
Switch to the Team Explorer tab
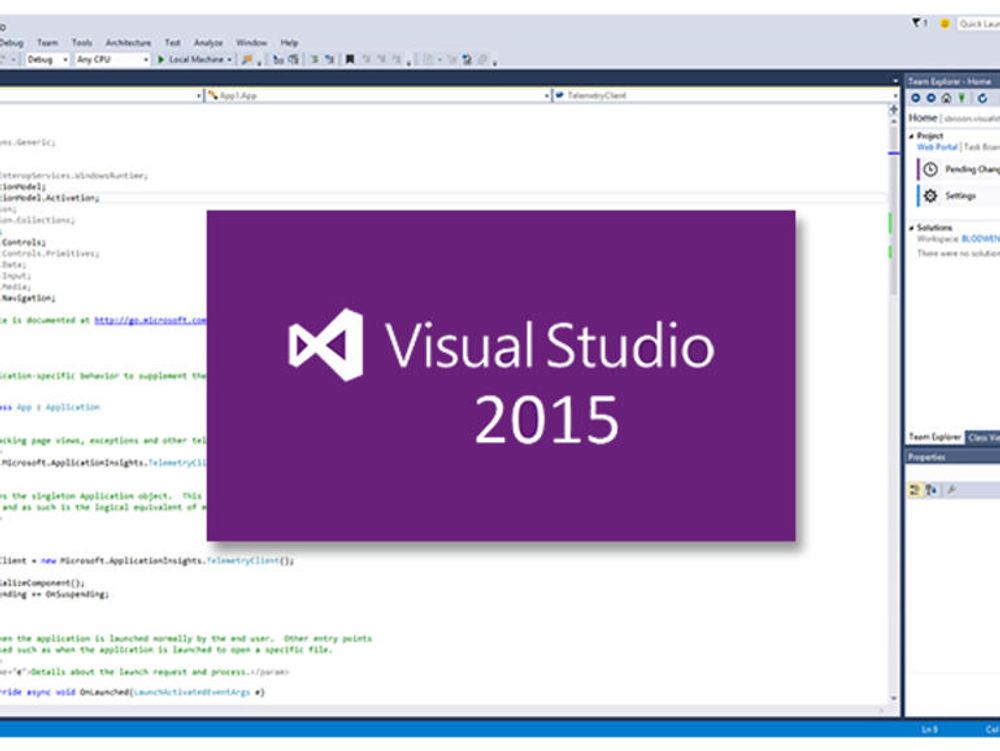coord(934,437)
